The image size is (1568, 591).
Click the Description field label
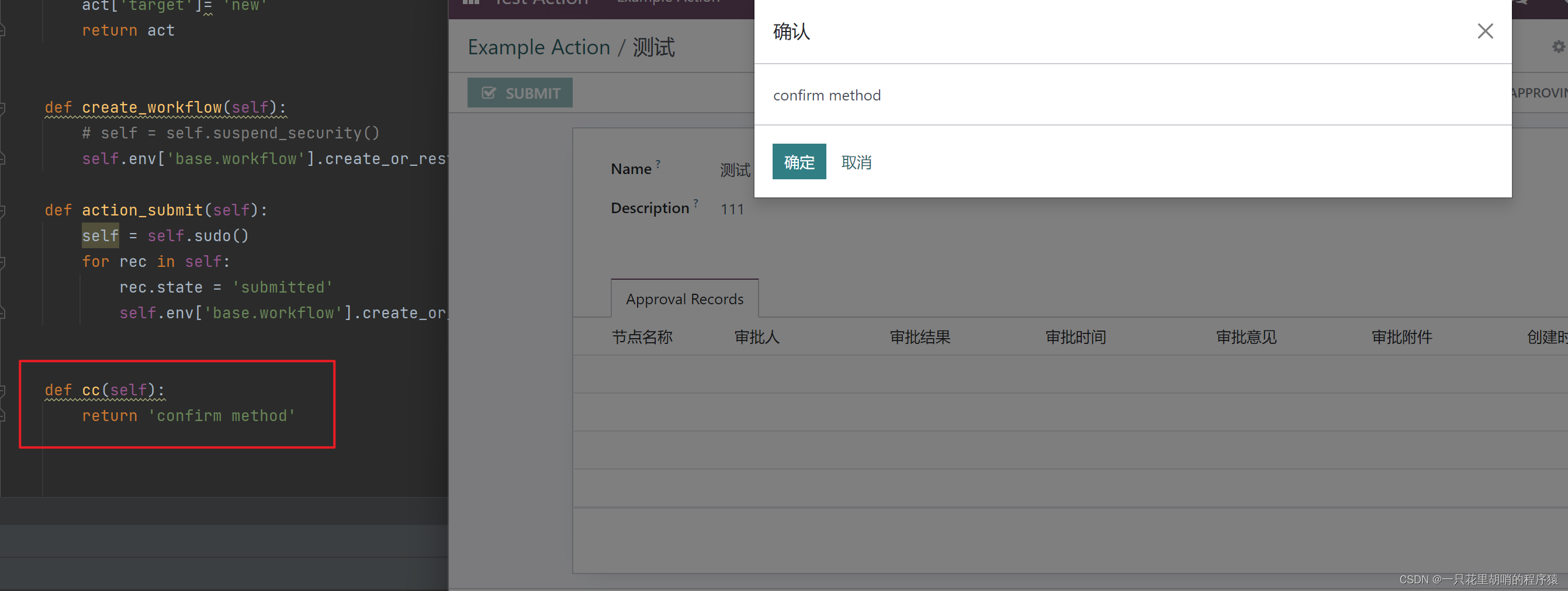[x=650, y=208]
